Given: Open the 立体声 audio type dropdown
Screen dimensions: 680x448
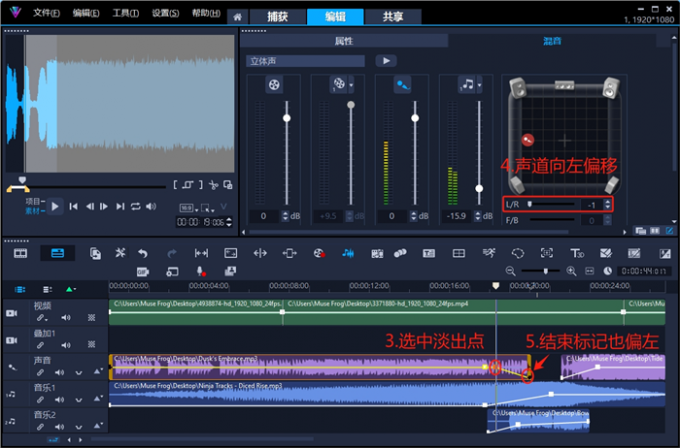Looking at the screenshot, I should (x=307, y=61).
